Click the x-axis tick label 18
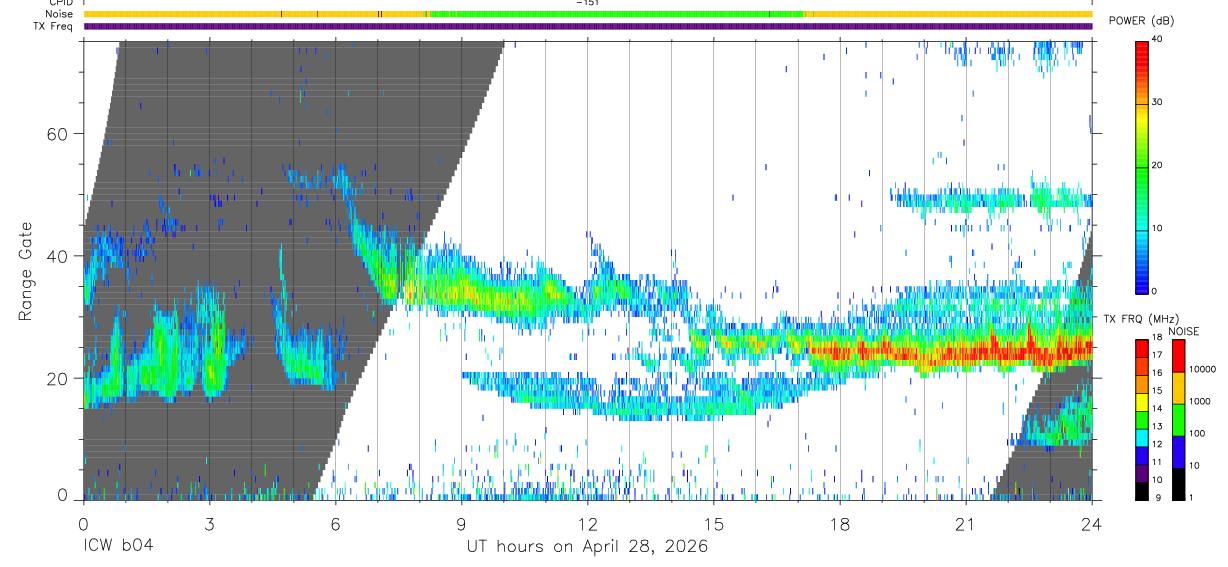Image resolution: width=1228 pixels, height=567 pixels. (839, 524)
